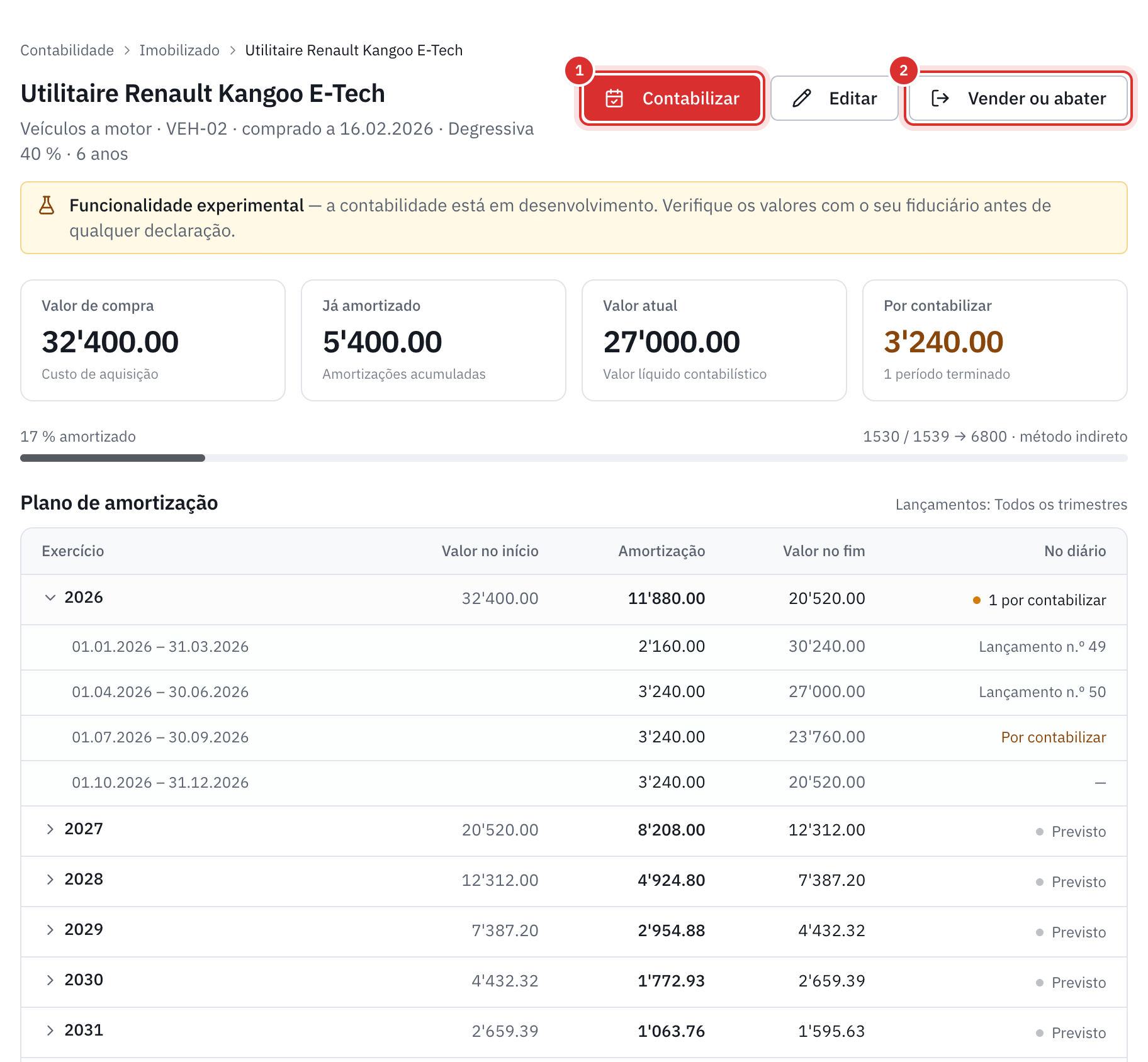Click the orange Por contabilizar status for Q3
The image size is (1148, 1062).
coord(1054,737)
